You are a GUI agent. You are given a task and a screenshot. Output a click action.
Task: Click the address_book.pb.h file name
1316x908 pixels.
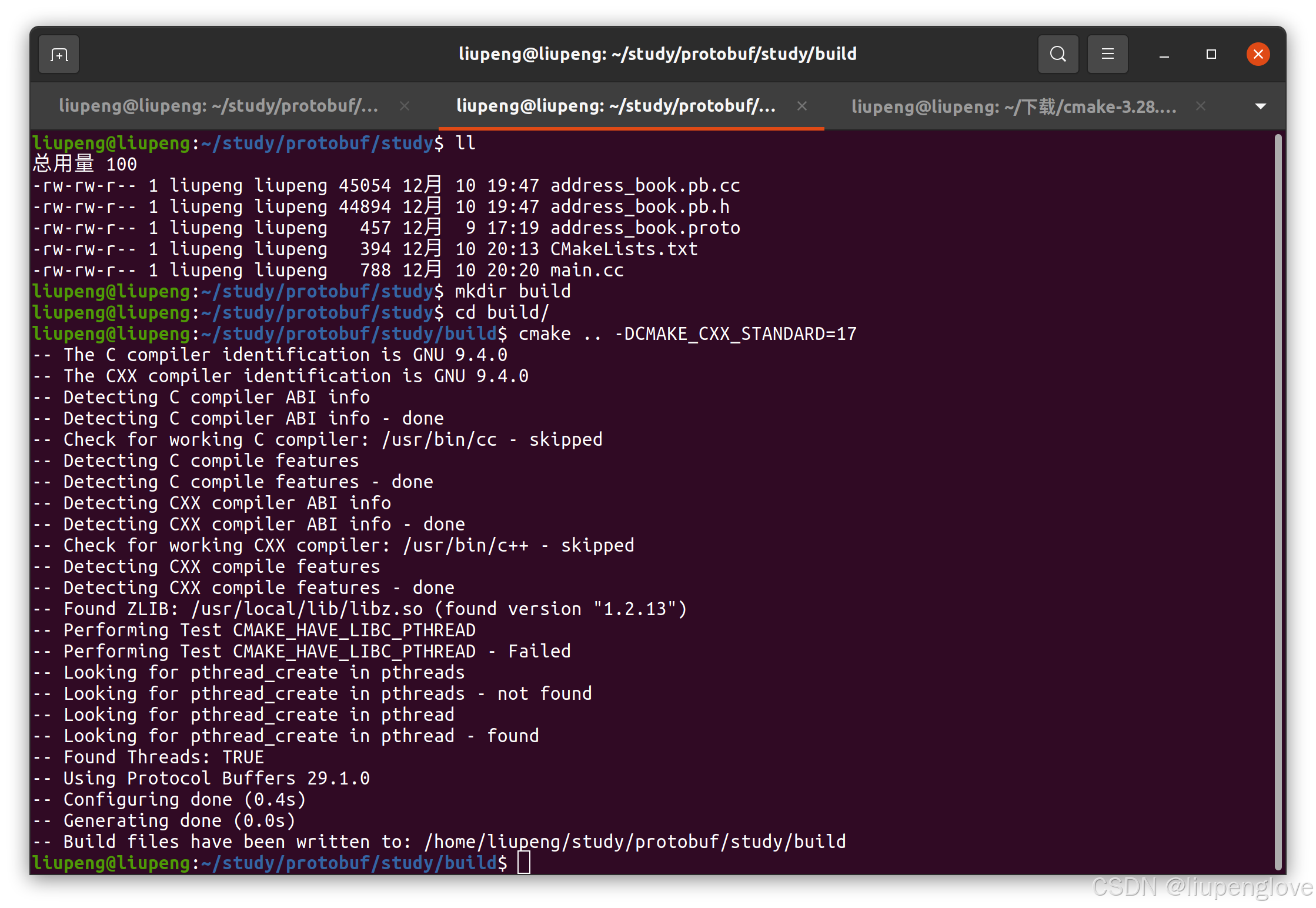tap(640, 207)
